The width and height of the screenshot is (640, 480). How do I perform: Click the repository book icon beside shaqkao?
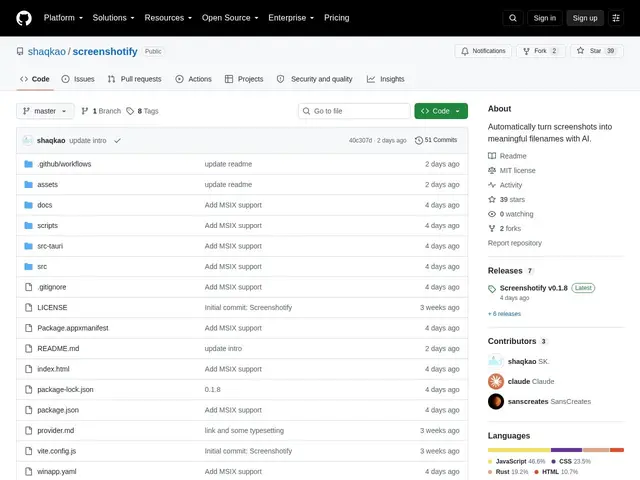point(20,51)
